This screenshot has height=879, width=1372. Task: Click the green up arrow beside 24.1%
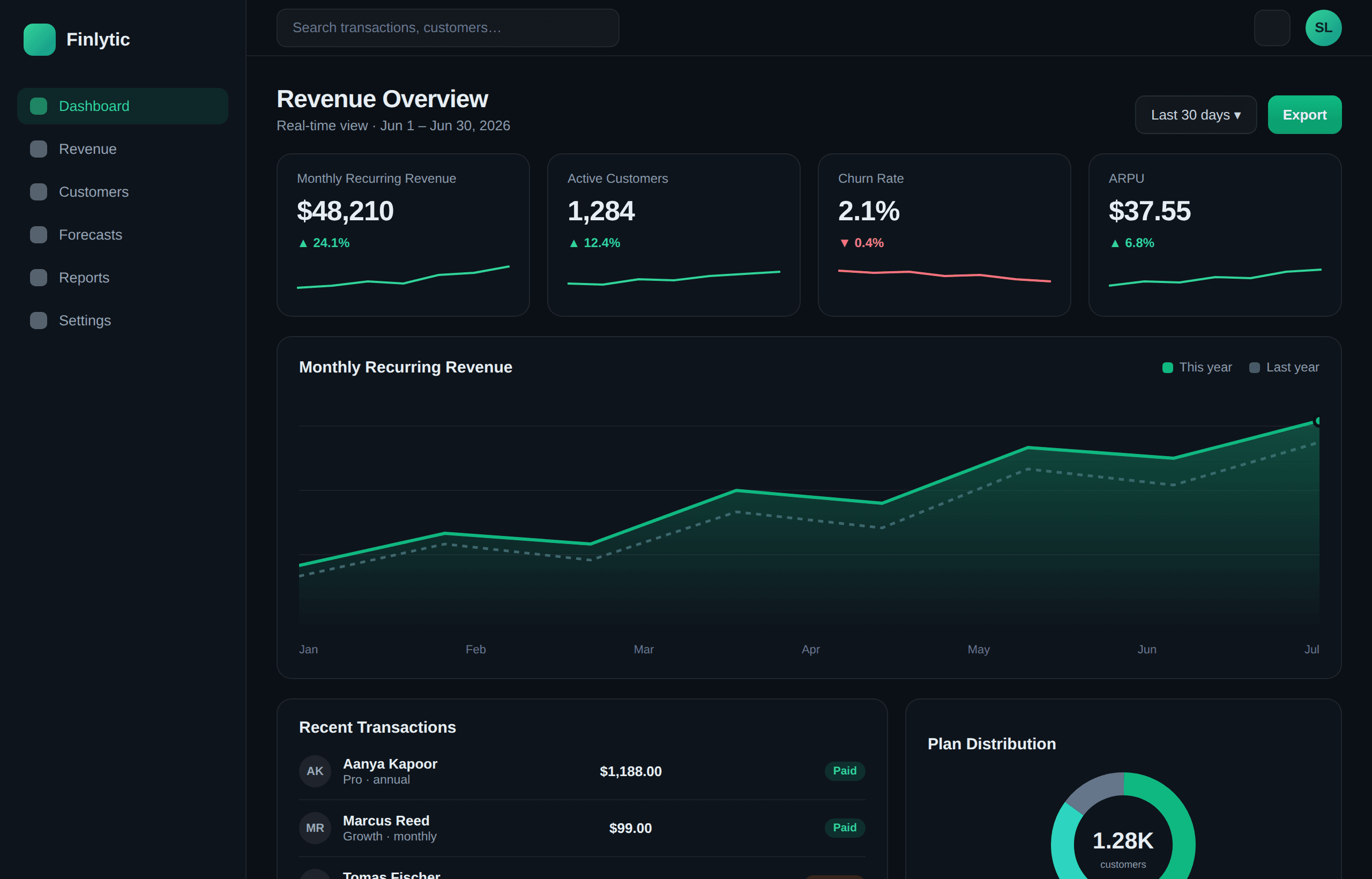click(x=303, y=243)
